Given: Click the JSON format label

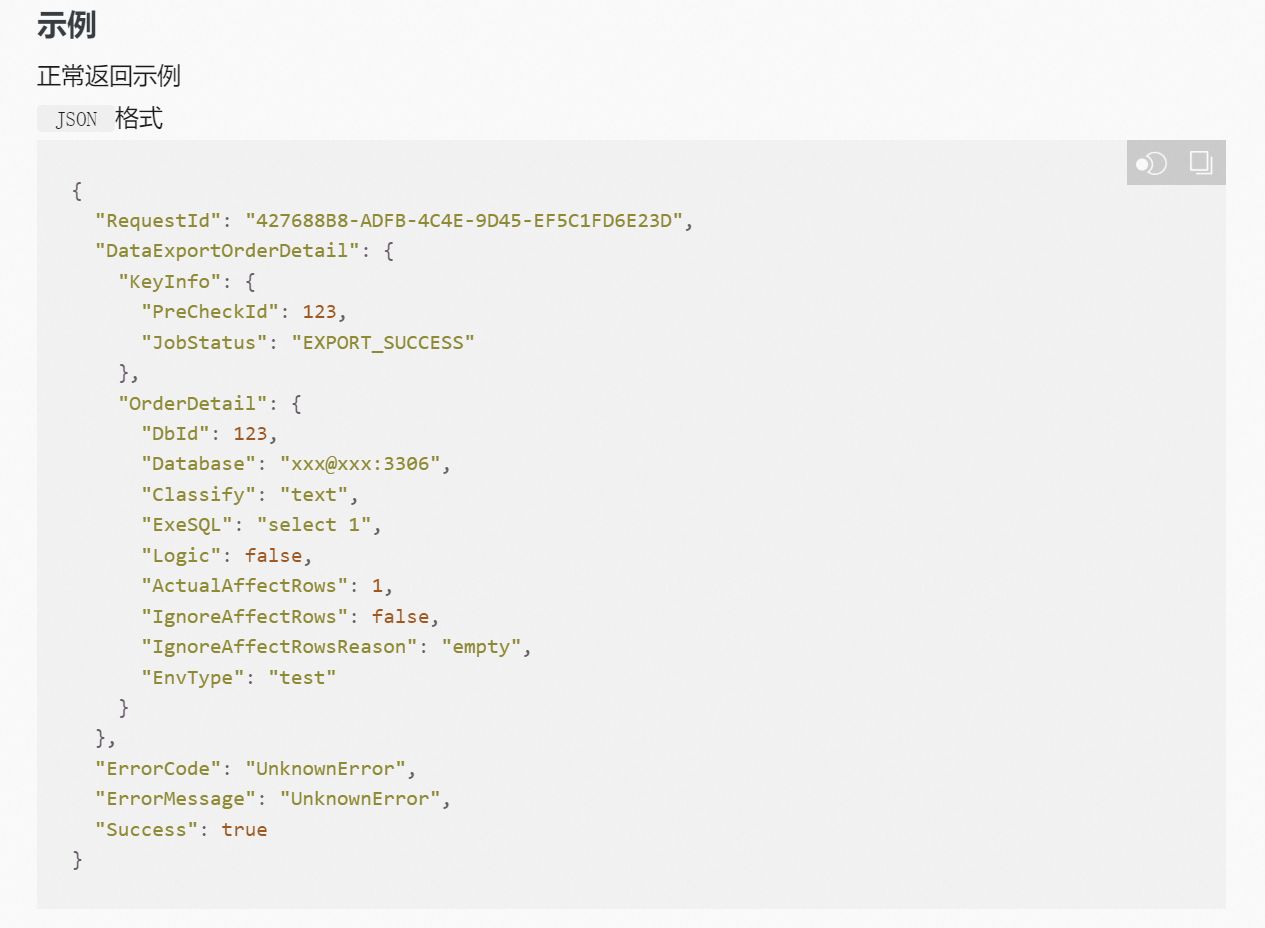Looking at the screenshot, I should [76, 119].
